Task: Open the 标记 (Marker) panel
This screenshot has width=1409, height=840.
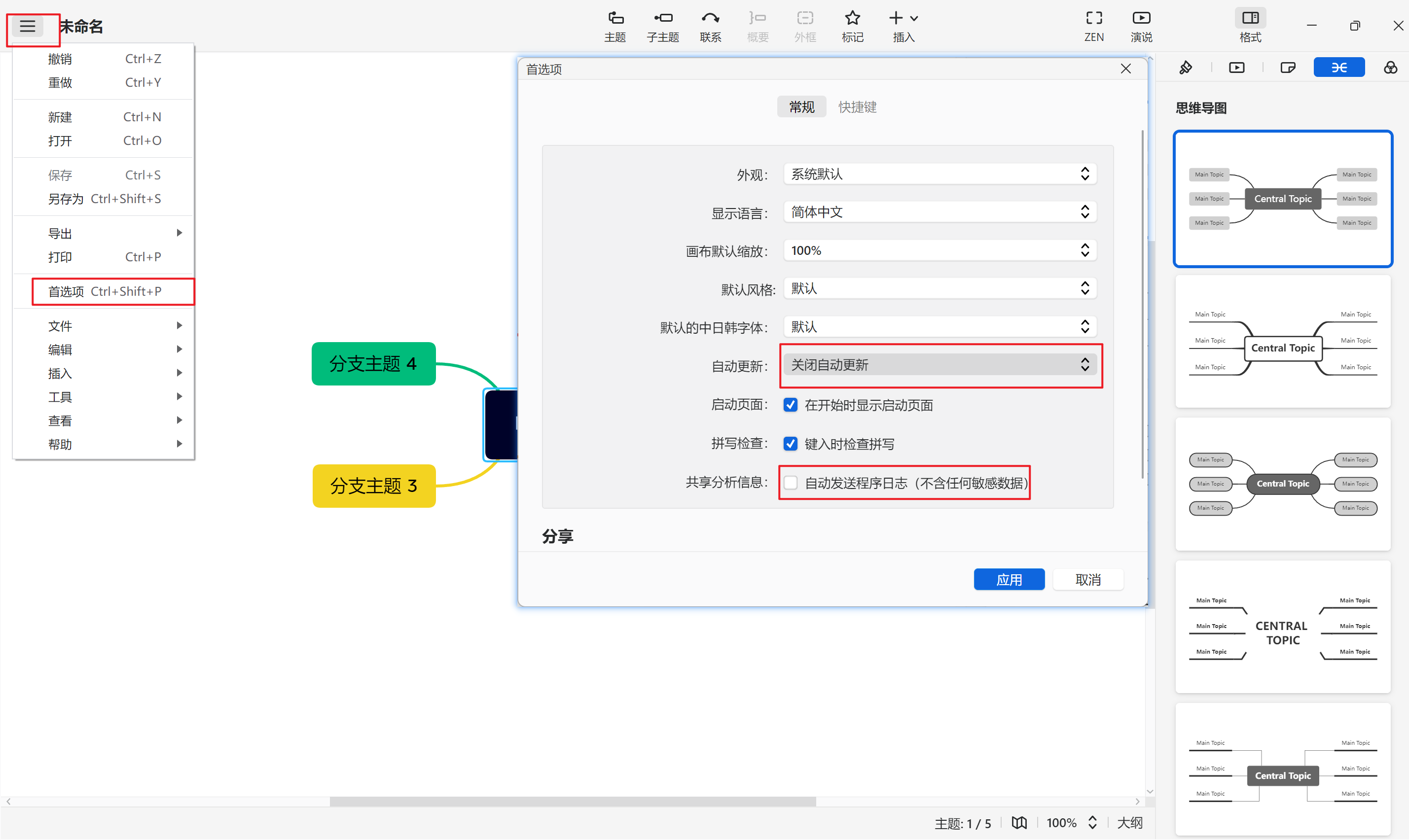Action: click(x=852, y=26)
